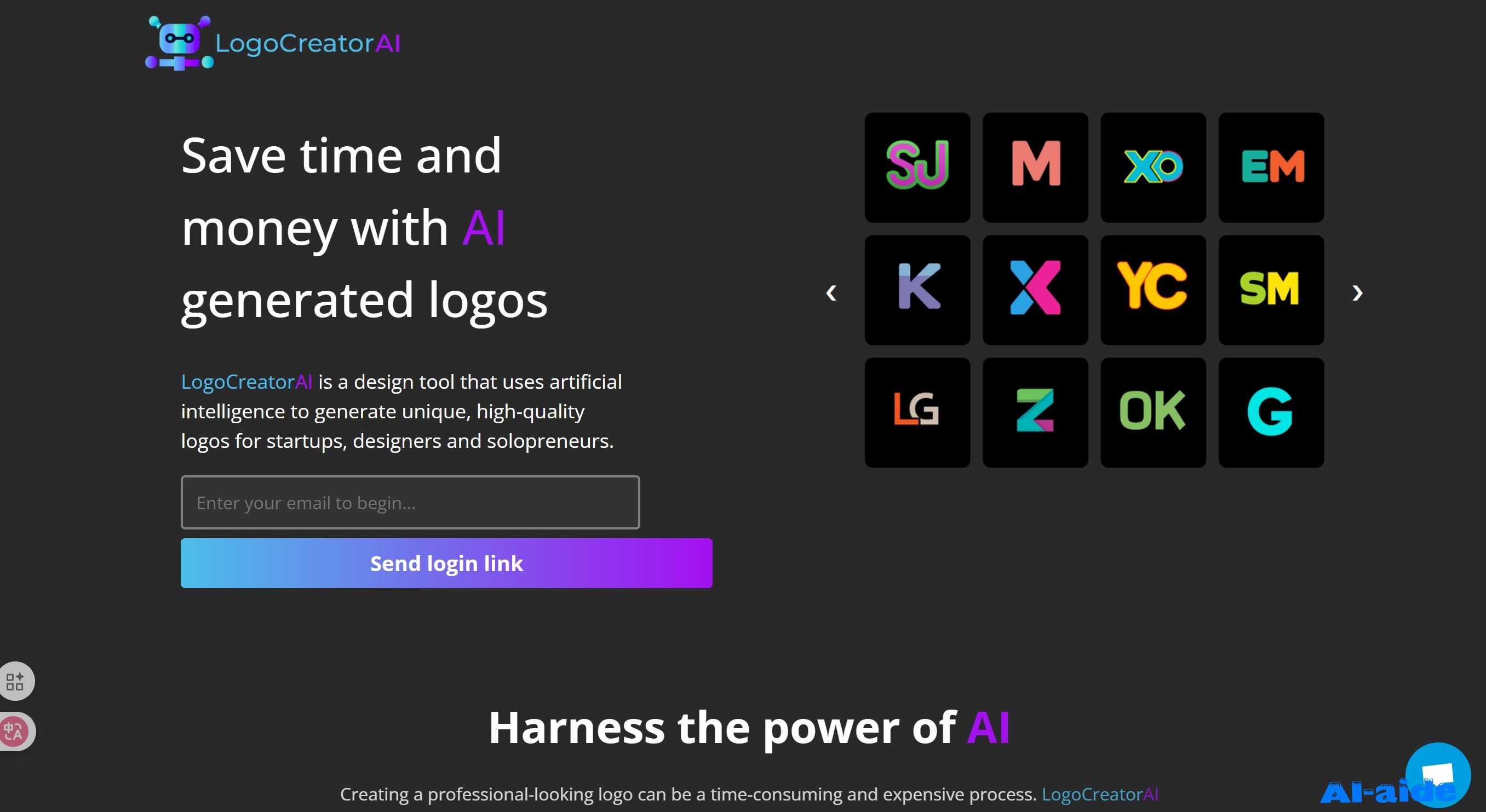Select the salmon M sample logo
The height and width of the screenshot is (812, 1486).
(x=1035, y=167)
